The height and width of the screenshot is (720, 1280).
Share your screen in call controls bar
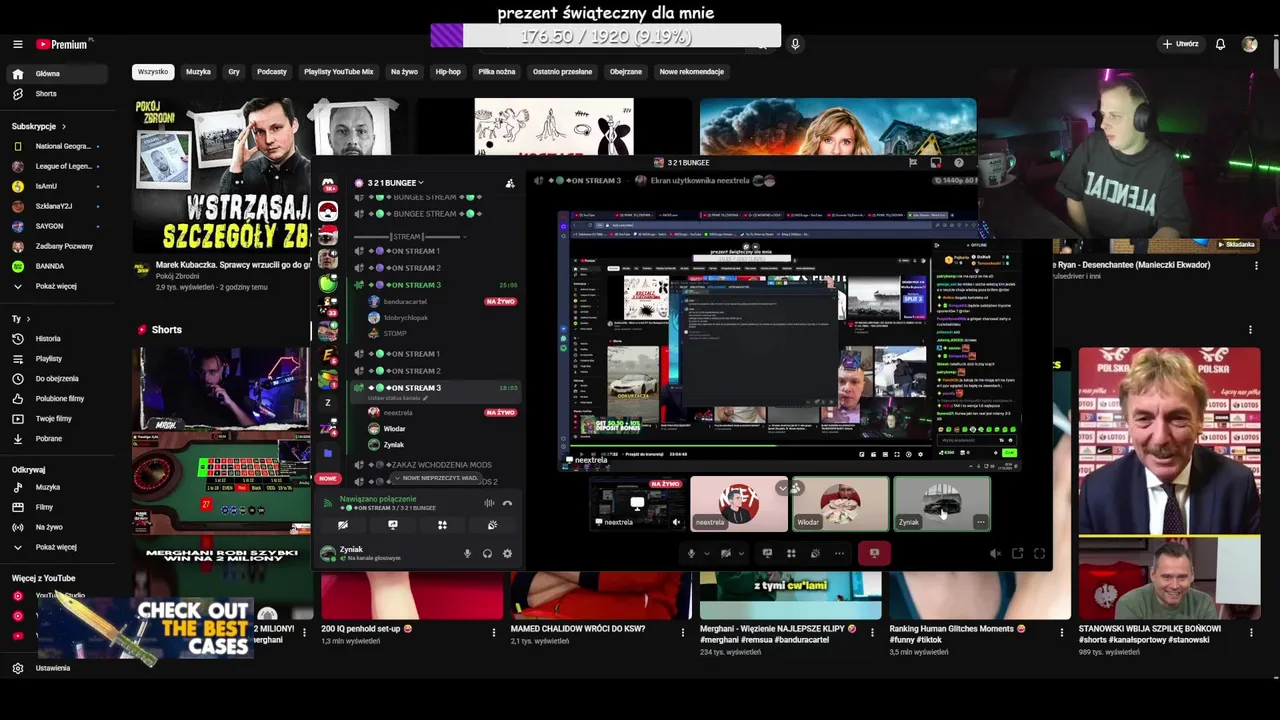tap(767, 553)
